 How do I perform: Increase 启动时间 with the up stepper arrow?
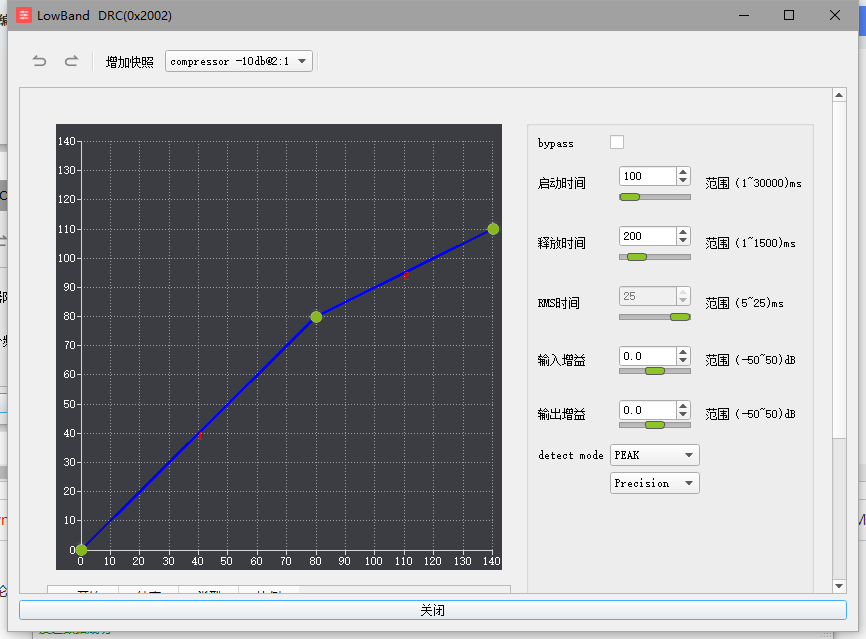(x=683, y=172)
